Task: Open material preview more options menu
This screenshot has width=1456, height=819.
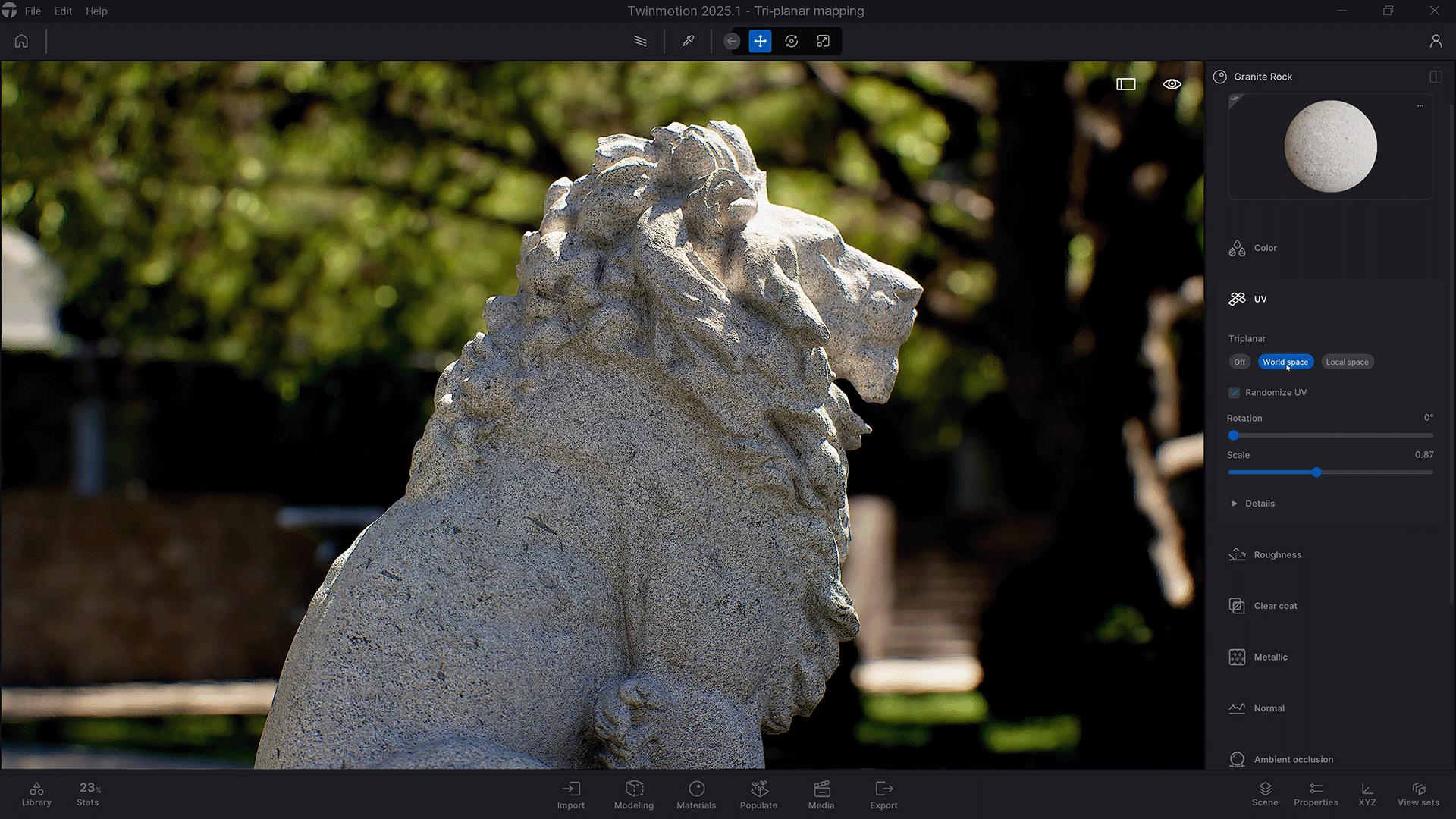Action: pos(1420,105)
